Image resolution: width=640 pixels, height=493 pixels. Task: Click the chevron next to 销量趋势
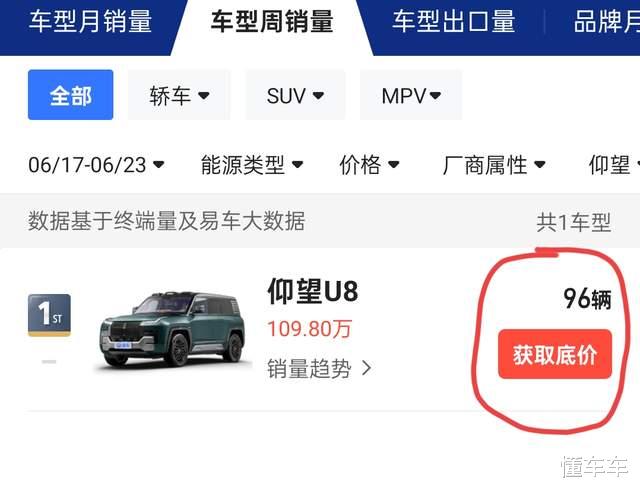367,368
